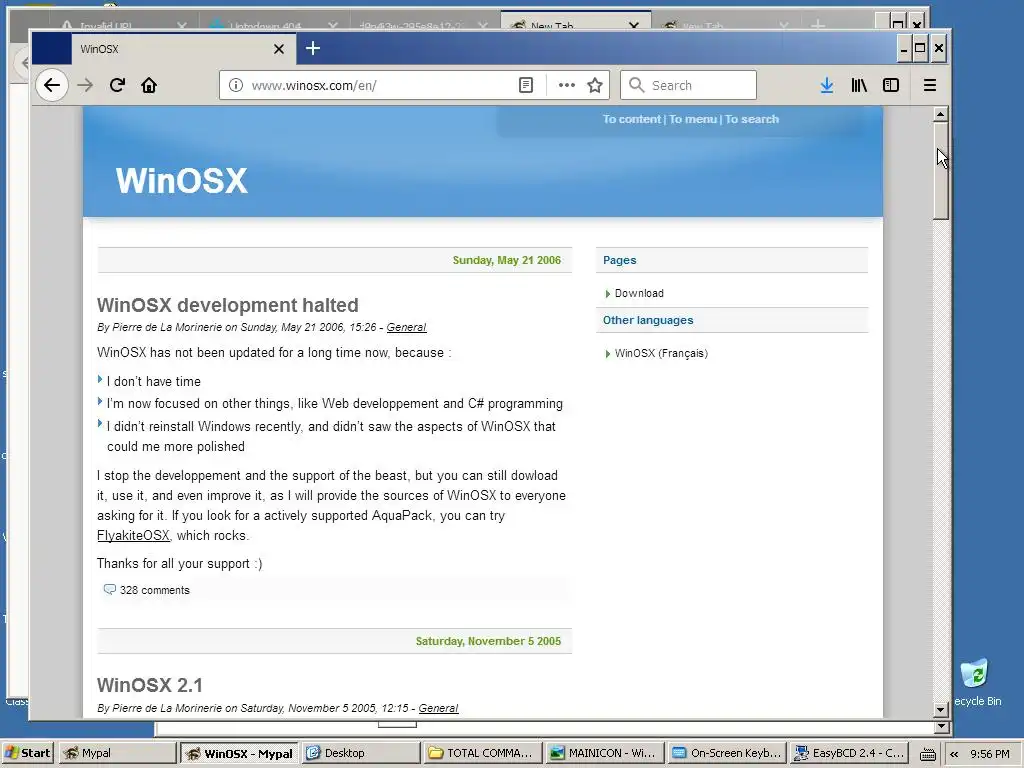Open the Windows Start menu

(28, 753)
